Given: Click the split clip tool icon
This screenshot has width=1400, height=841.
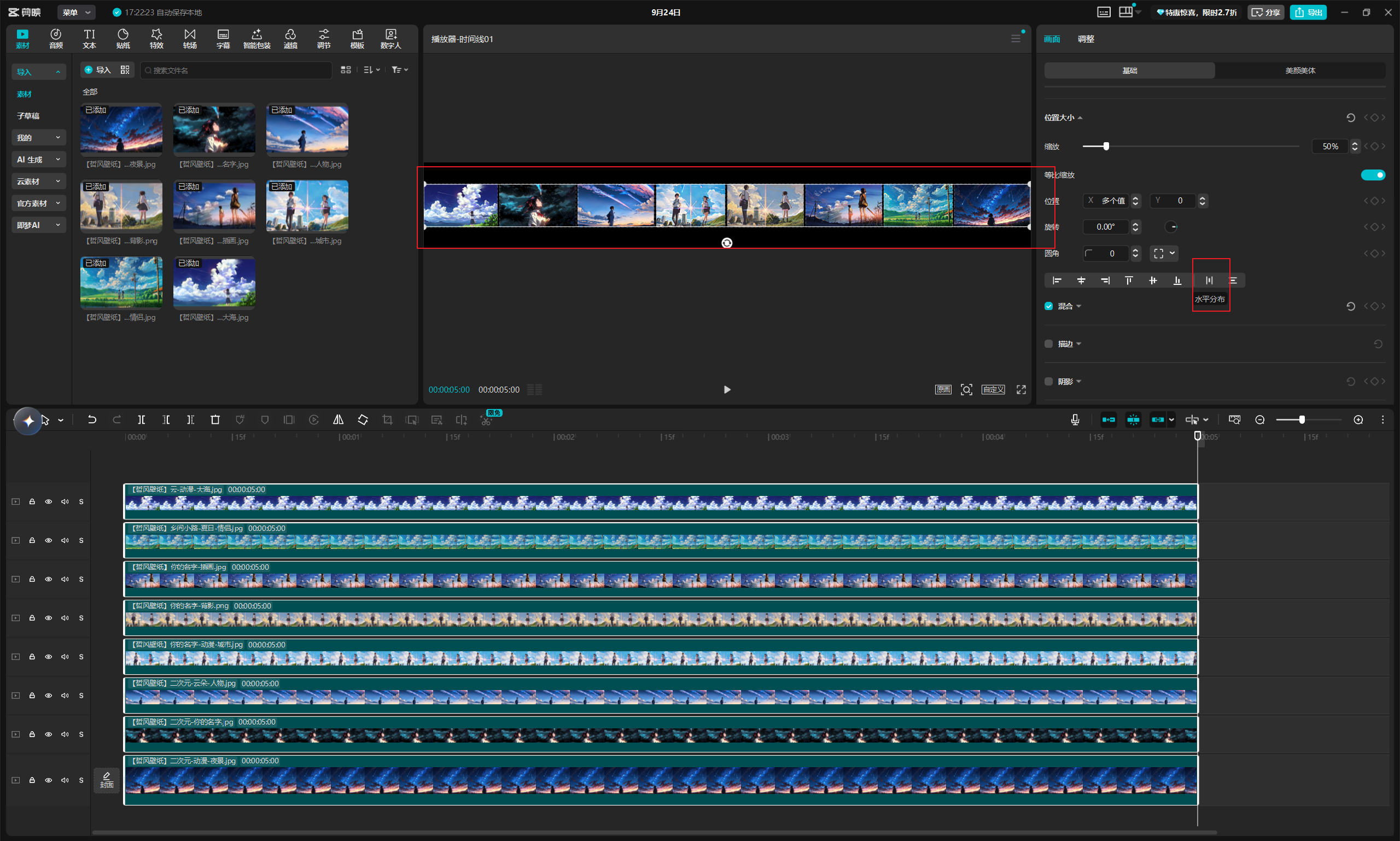Looking at the screenshot, I should click(141, 420).
